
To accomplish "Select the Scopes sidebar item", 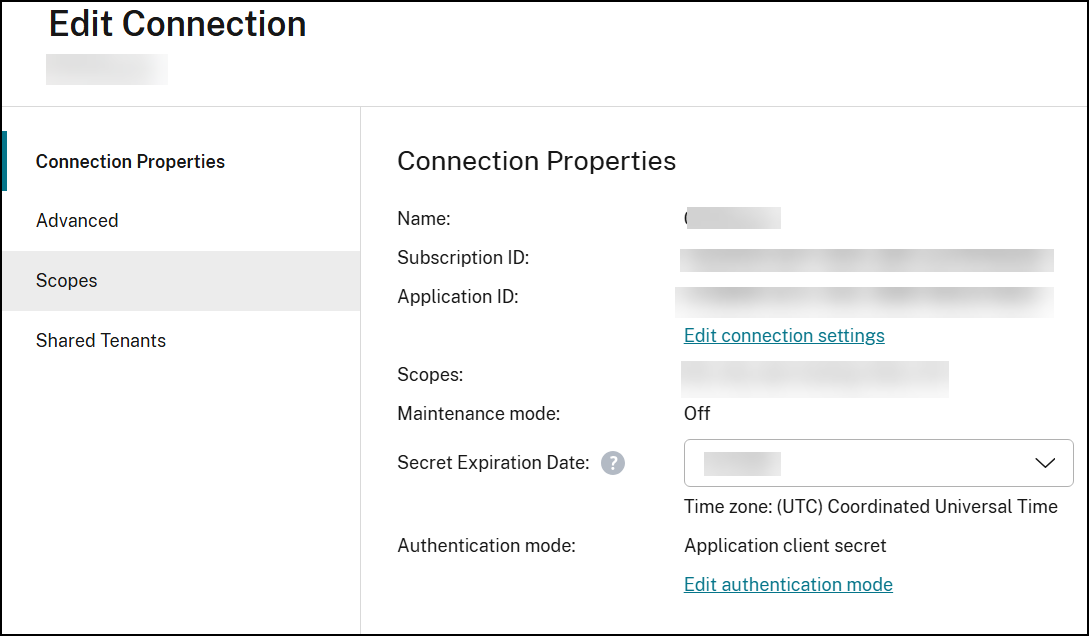I will pos(67,281).
